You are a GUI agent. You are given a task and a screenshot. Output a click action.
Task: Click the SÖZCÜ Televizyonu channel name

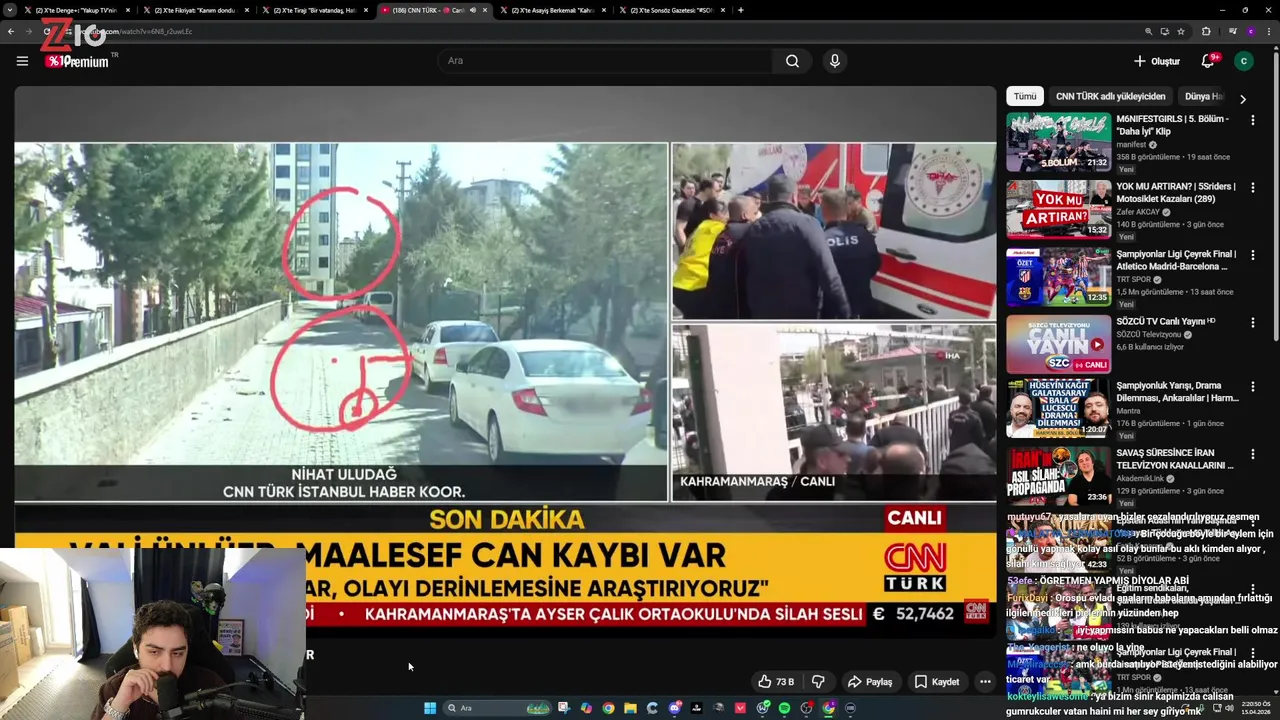click(x=1149, y=334)
